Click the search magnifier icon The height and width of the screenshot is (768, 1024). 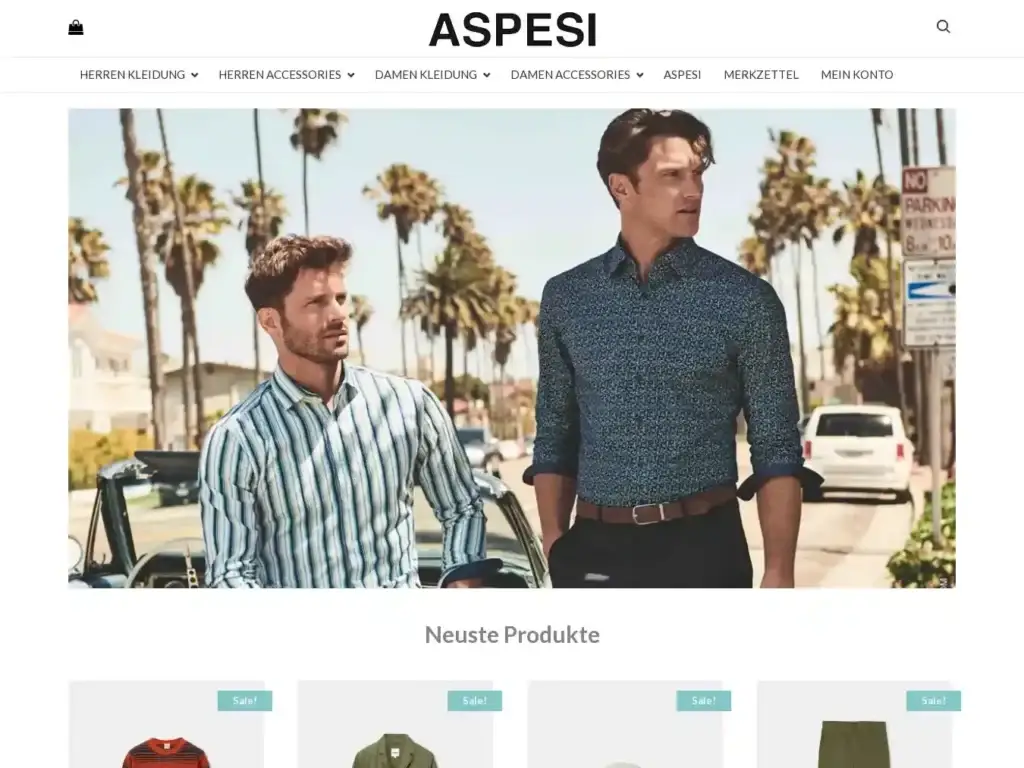[x=943, y=27]
